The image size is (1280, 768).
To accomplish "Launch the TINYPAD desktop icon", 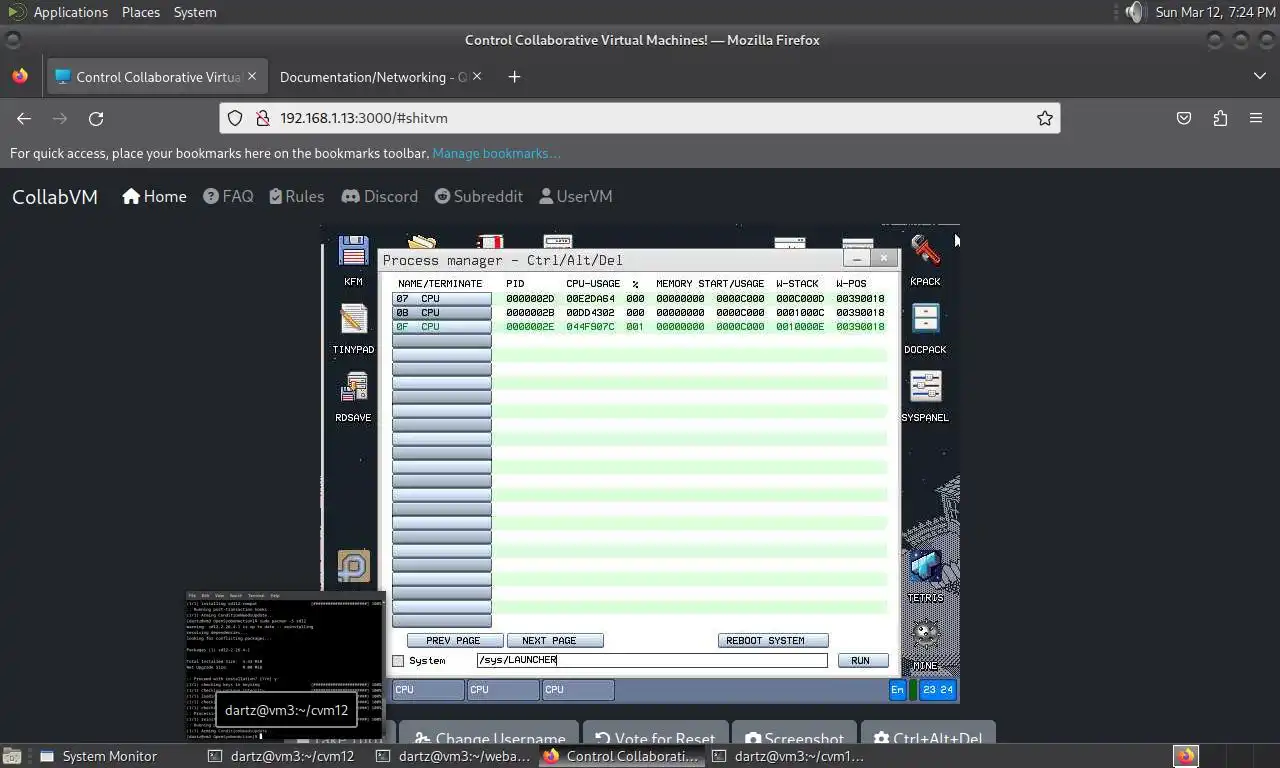I will click(x=353, y=320).
